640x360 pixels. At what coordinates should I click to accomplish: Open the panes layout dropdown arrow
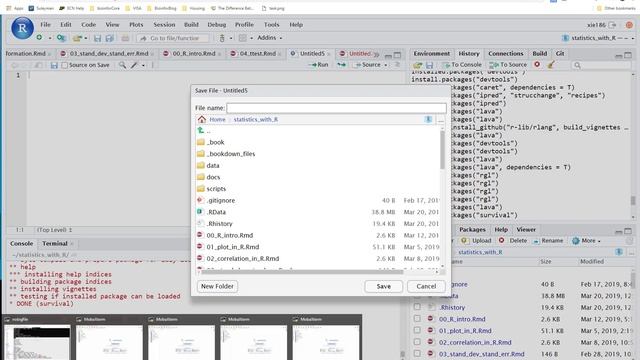251,38
